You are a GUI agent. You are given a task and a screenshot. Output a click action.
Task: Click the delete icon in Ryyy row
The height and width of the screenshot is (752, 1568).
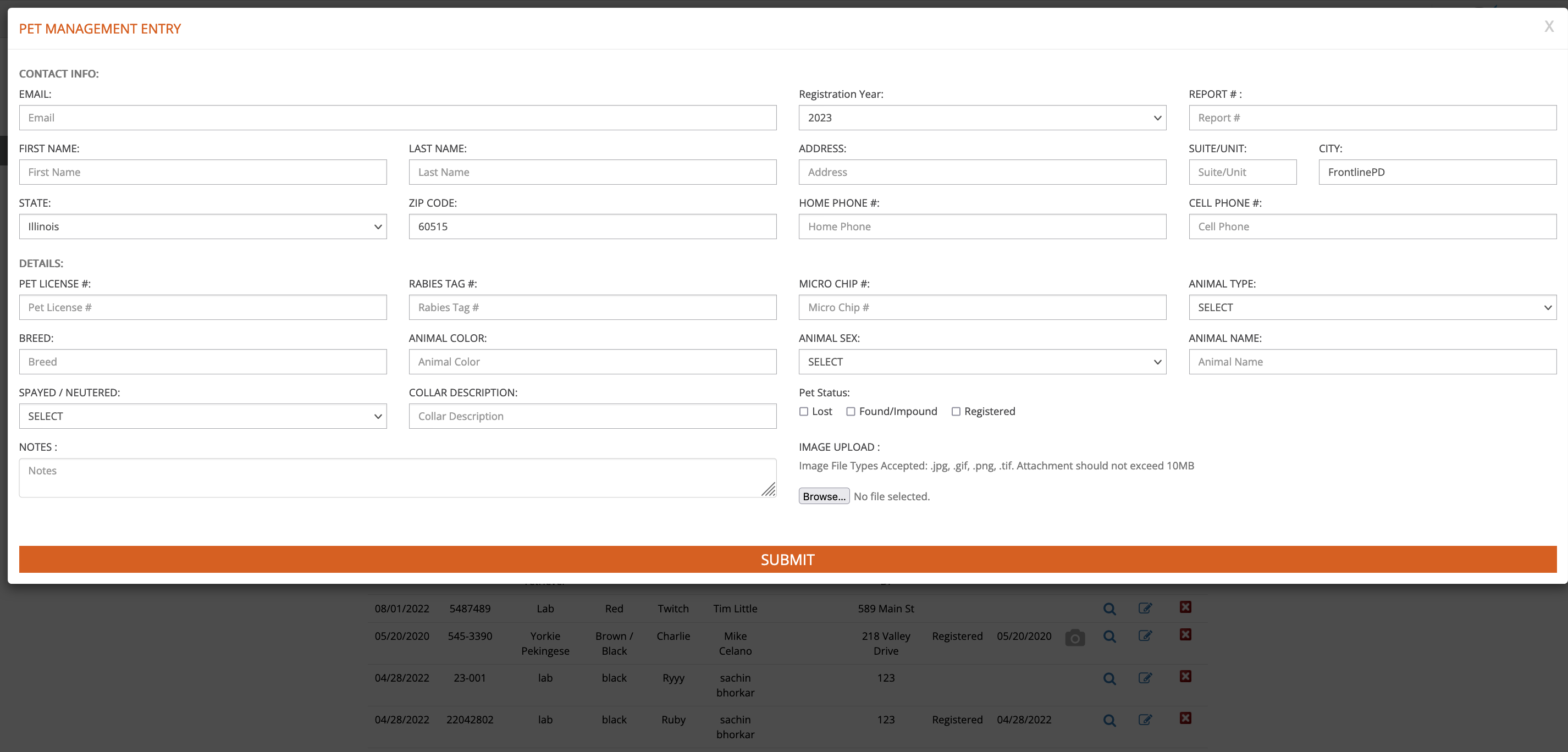pos(1185,677)
